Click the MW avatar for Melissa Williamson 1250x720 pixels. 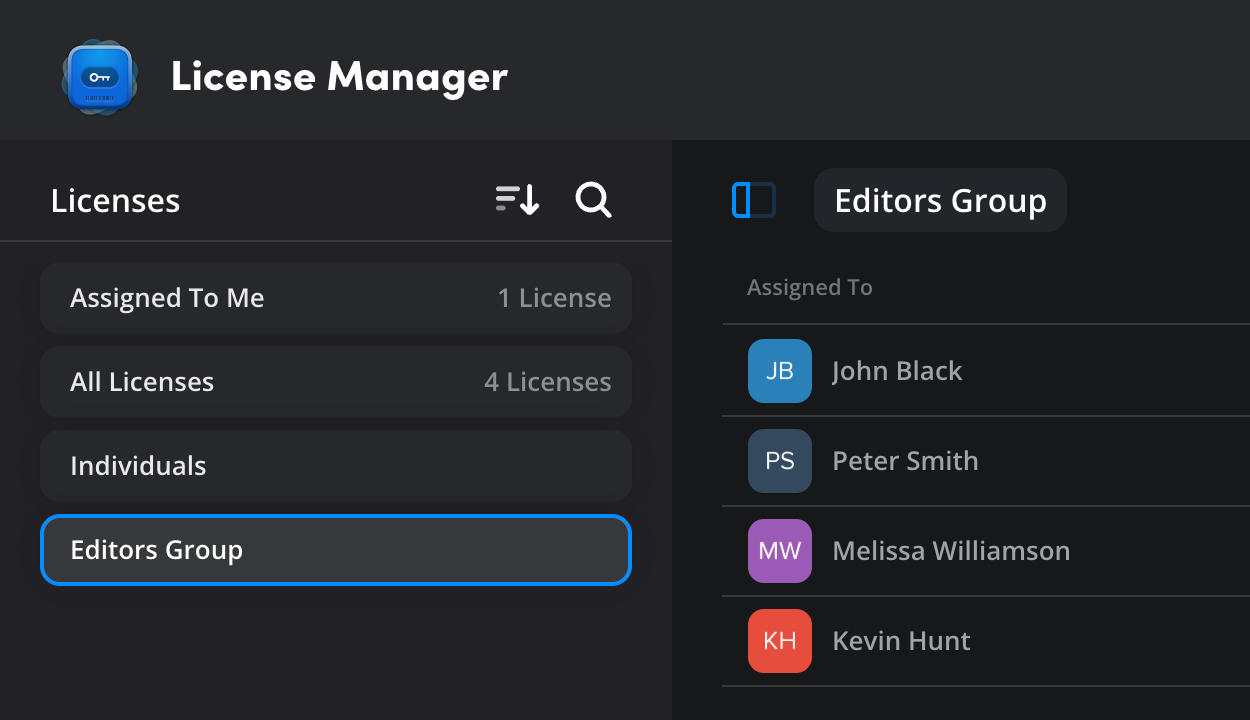[x=780, y=551]
